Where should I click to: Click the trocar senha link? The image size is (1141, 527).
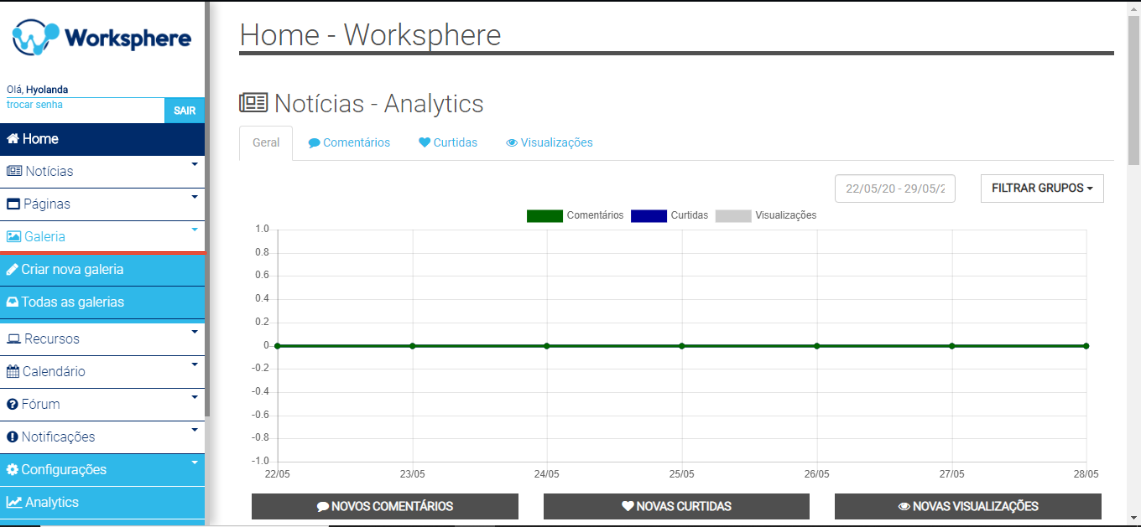[x=34, y=105]
